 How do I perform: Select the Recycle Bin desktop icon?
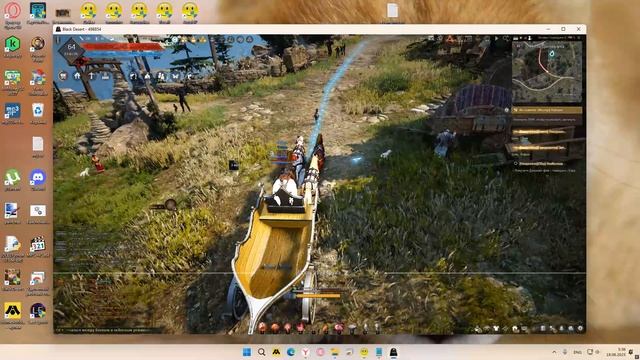38,113
